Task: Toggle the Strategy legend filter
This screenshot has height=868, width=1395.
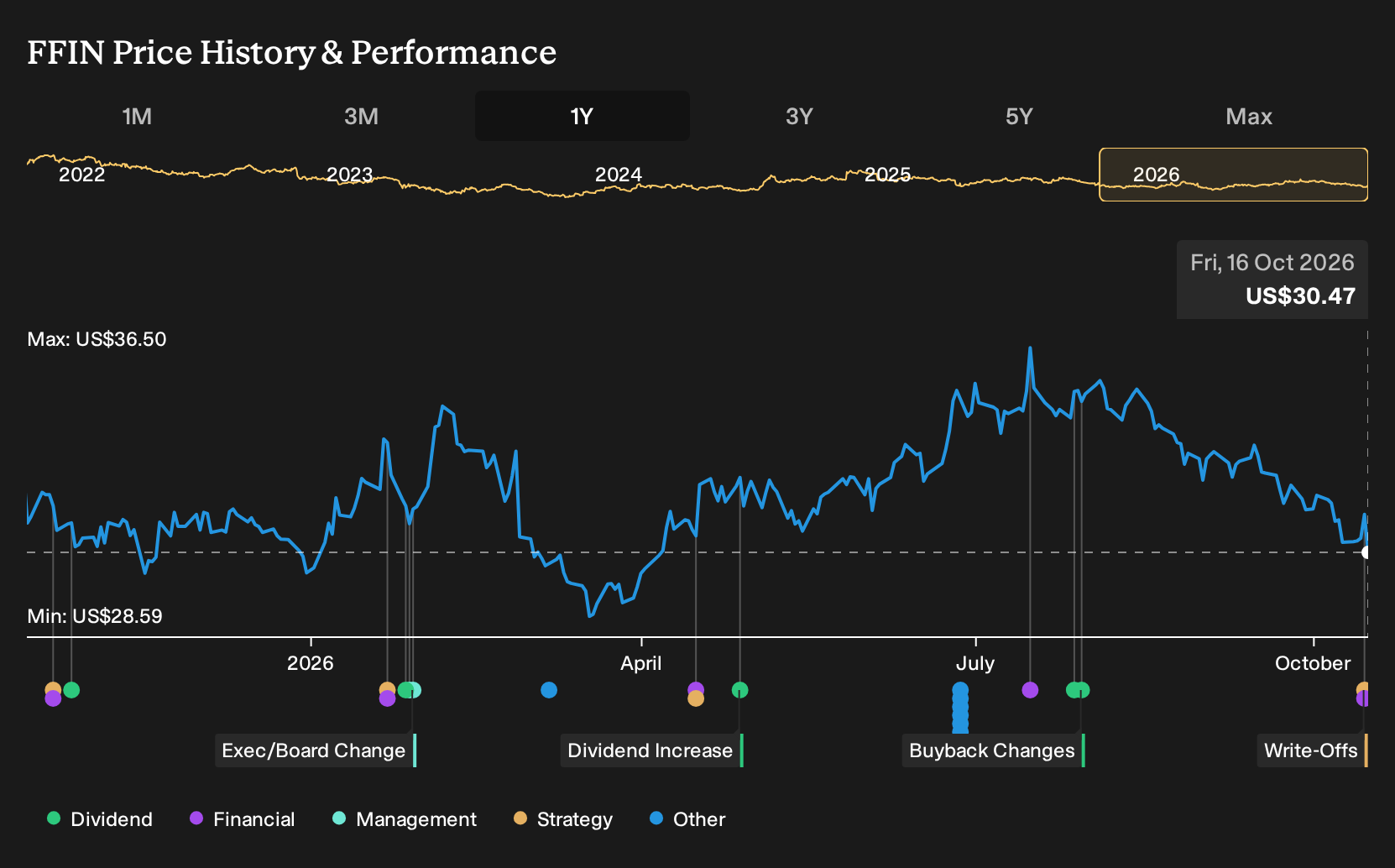Action: pos(563,819)
